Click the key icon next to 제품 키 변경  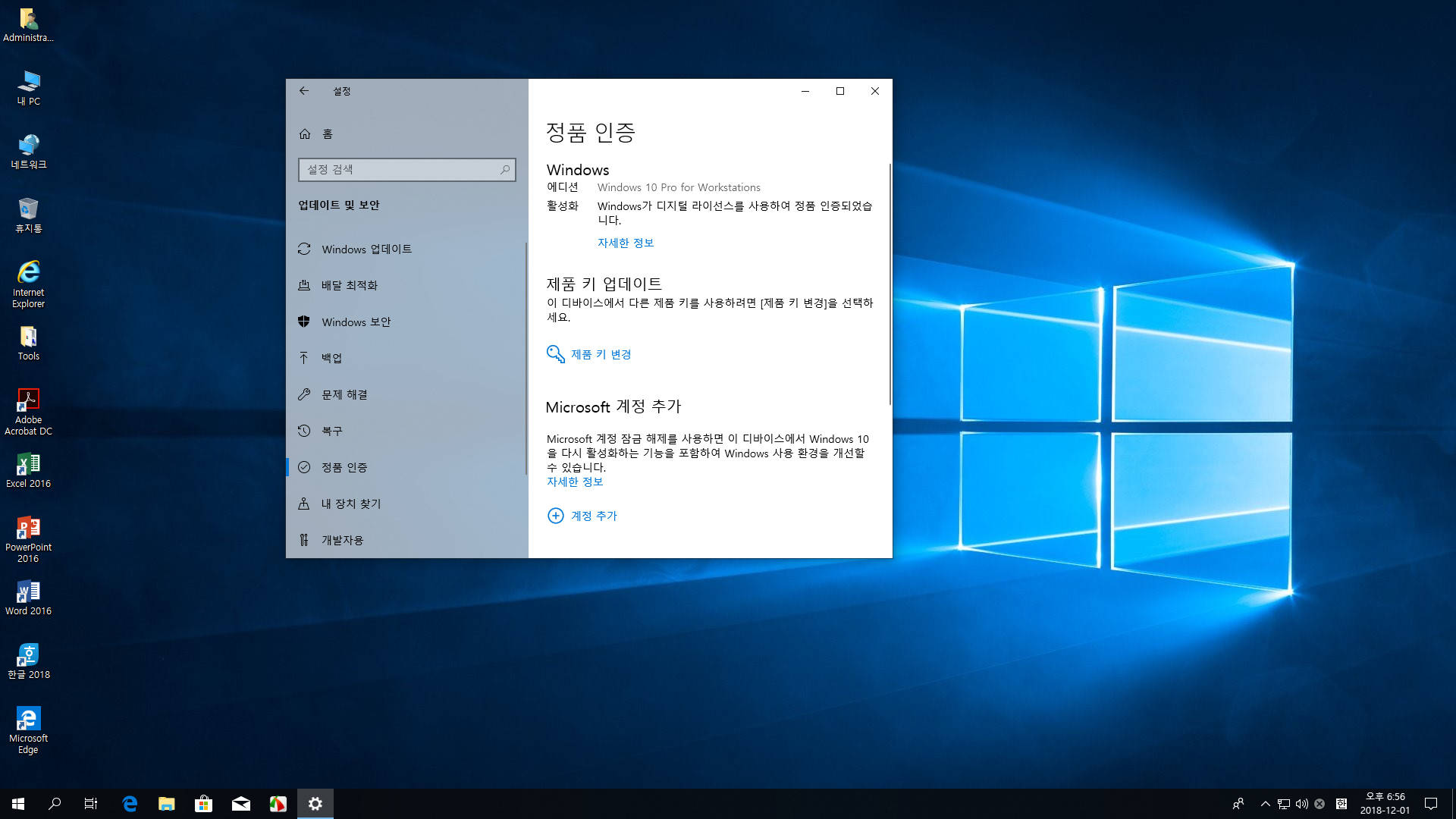click(x=556, y=354)
